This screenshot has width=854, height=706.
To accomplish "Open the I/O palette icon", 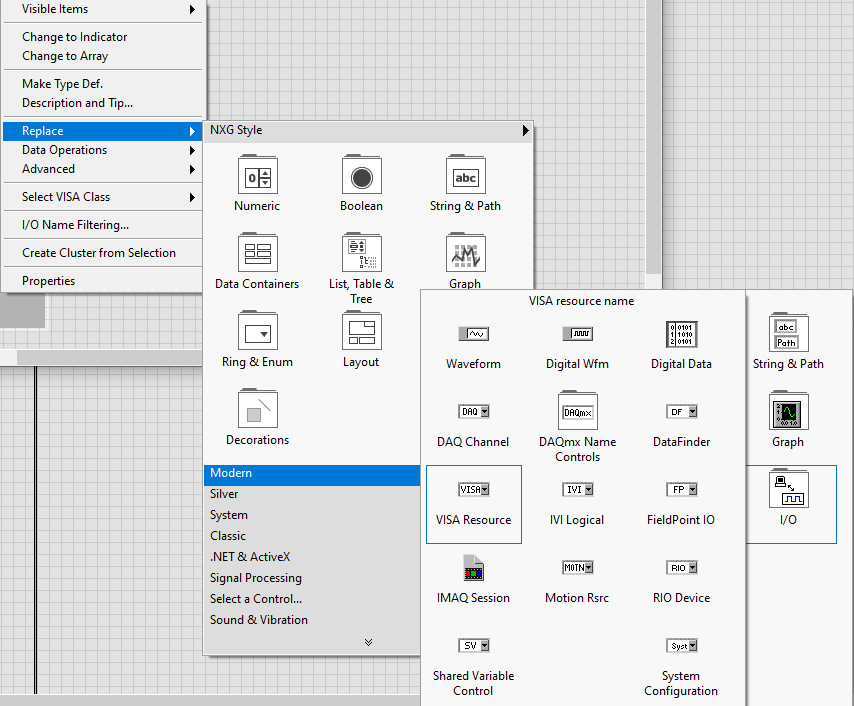I will (788, 488).
